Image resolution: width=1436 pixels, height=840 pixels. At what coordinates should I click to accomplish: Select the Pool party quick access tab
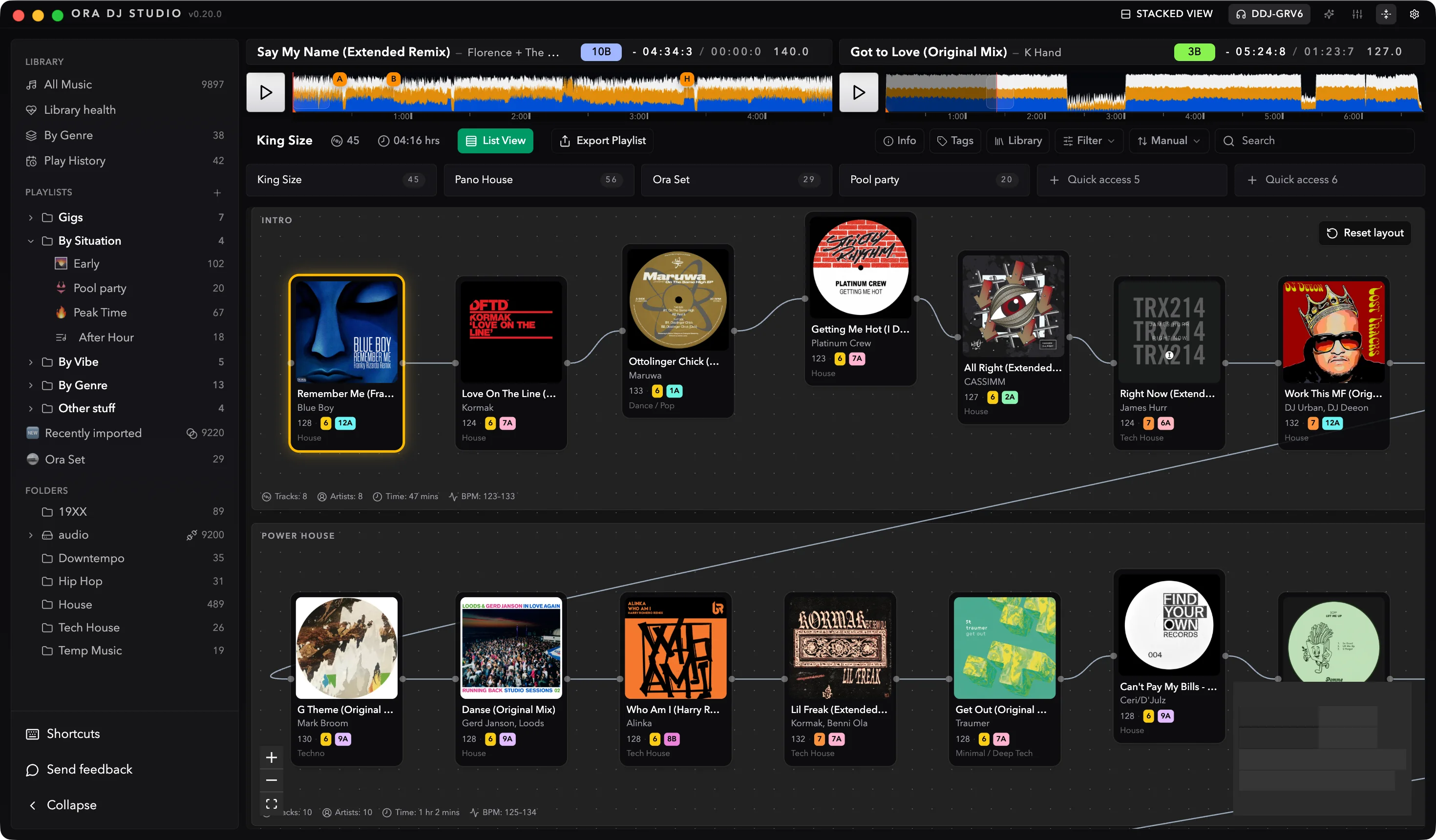(934, 180)
